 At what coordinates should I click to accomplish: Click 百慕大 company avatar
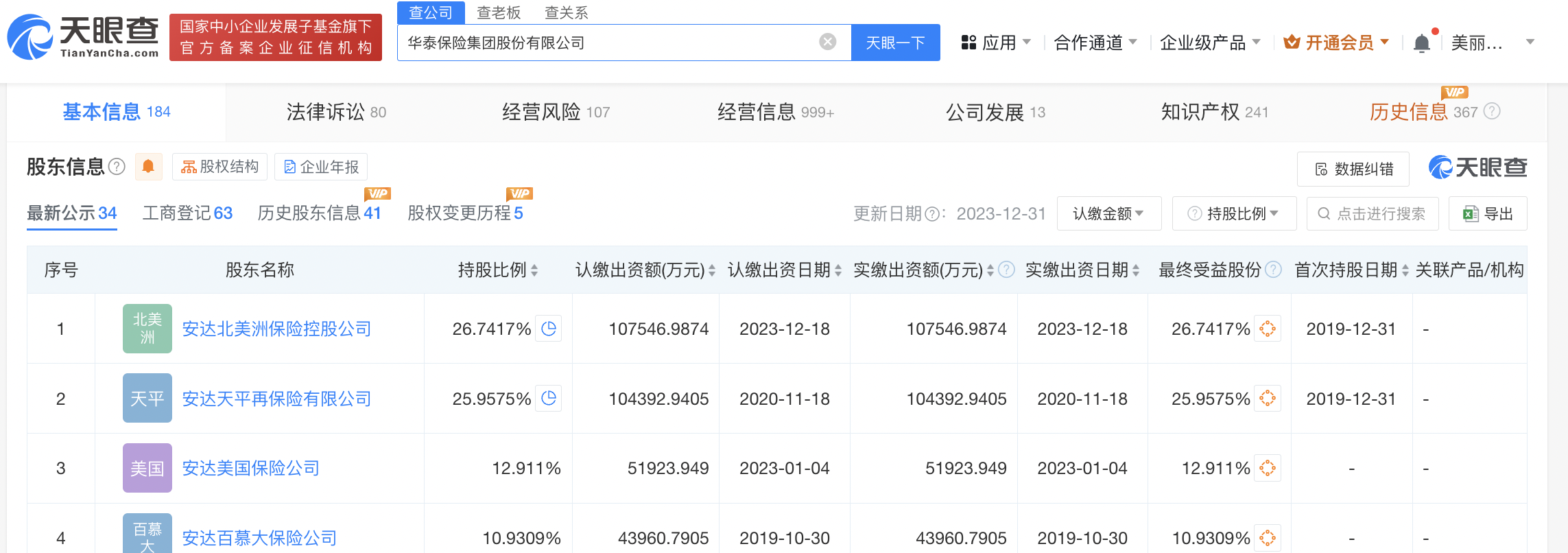click(147, 533)
